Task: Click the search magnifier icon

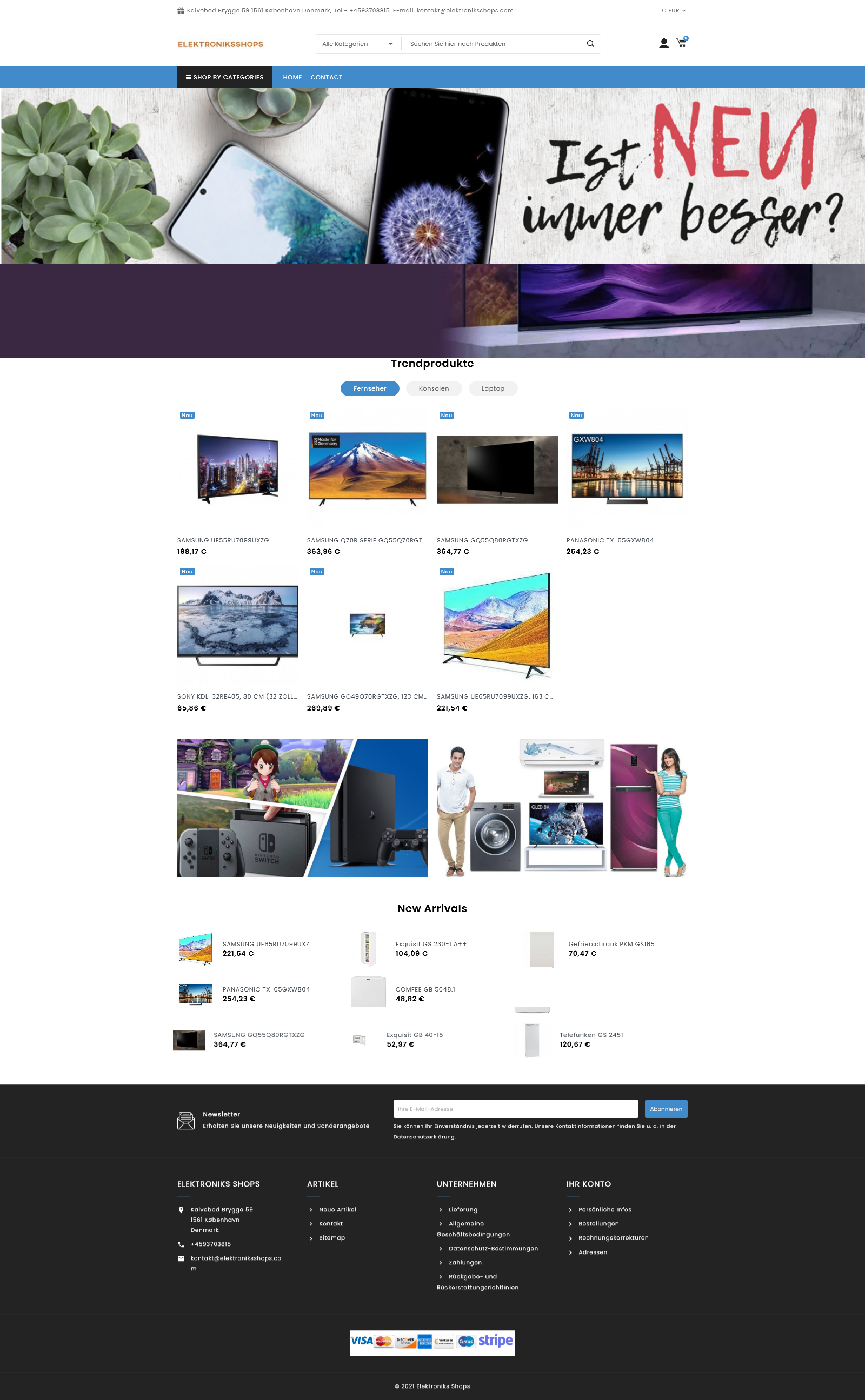Action: click(x=590, y=43)
